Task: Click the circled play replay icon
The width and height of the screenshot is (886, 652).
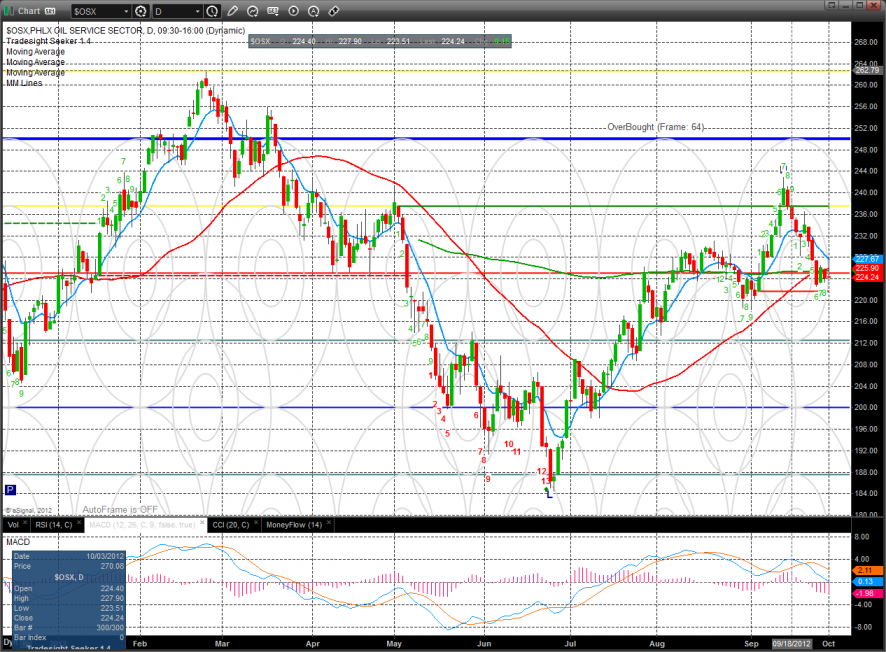Action: (293, 11)
